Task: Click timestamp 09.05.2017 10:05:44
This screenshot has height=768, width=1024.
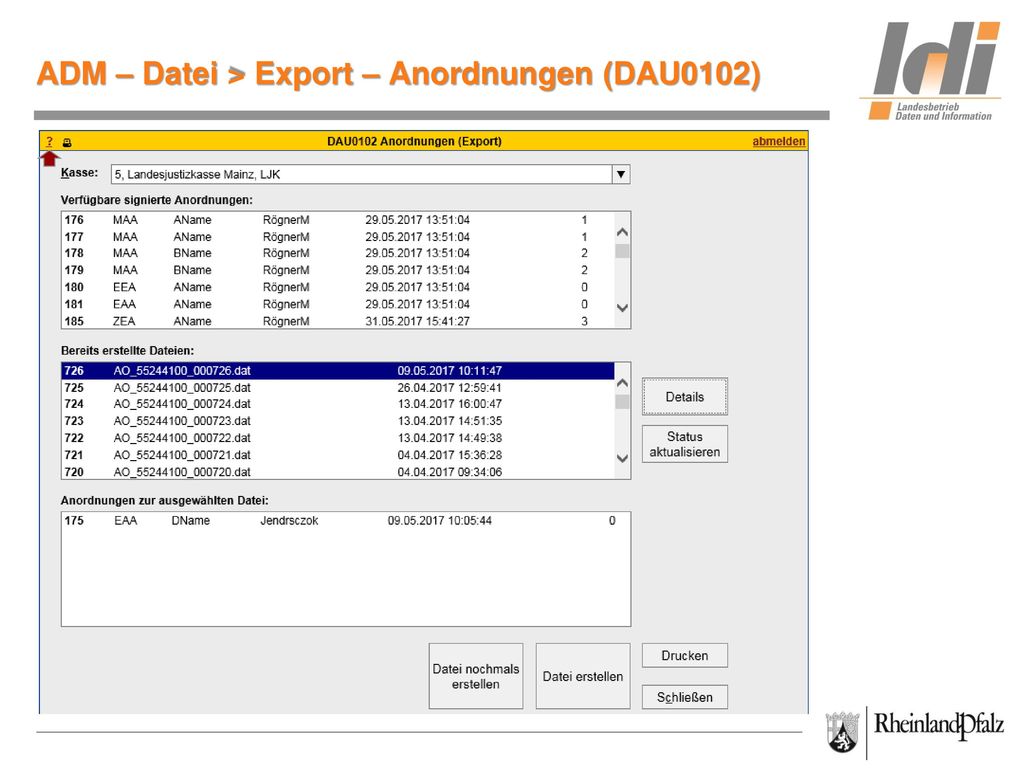Action: [440, 521]
